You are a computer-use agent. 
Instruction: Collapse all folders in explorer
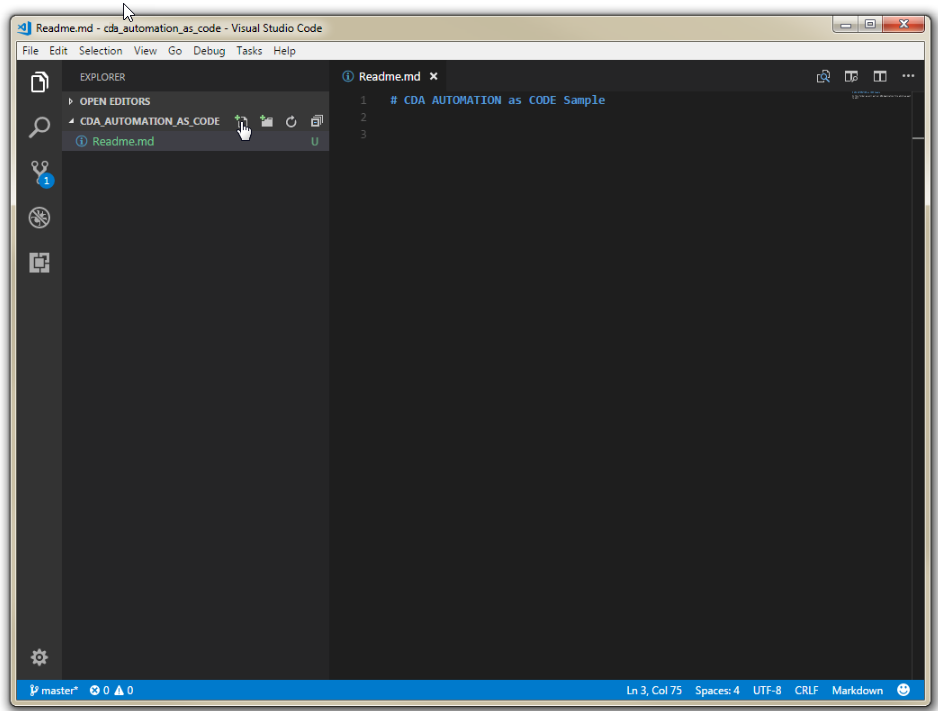click(316, 121)
